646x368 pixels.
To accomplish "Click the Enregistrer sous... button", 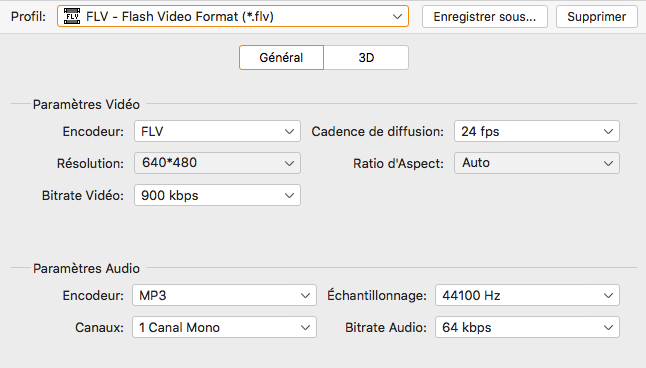I will 484,16.
